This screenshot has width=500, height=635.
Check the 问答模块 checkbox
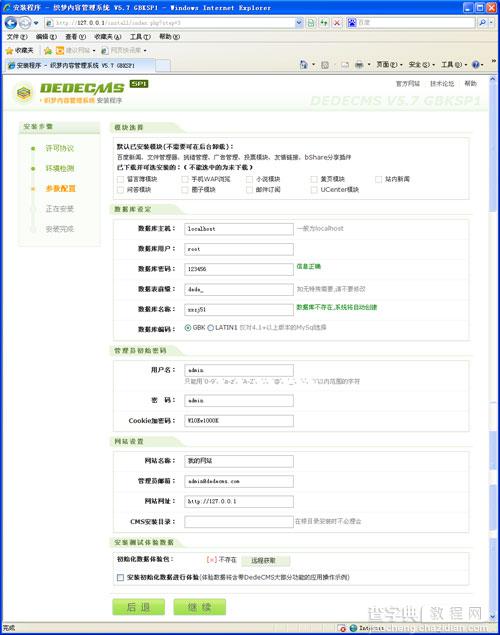(x=120, y=190)
